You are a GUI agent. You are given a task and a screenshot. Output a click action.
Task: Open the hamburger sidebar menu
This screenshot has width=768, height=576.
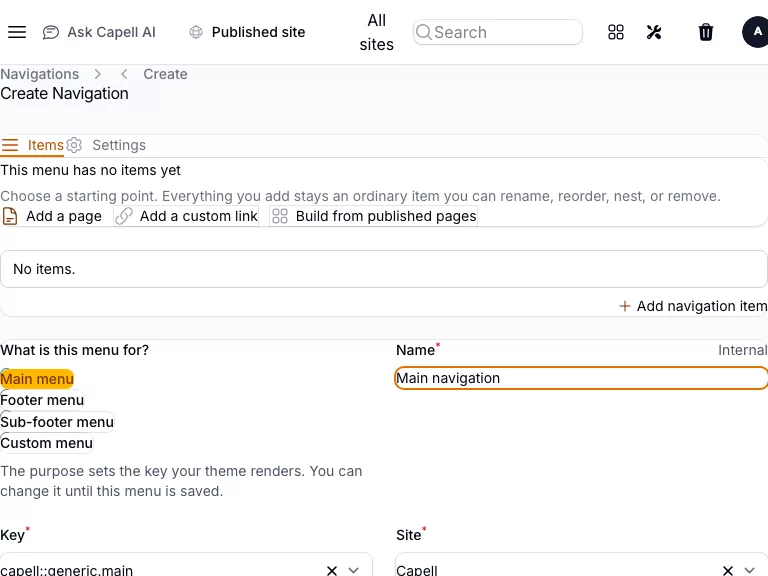click(x=17, y=32)
